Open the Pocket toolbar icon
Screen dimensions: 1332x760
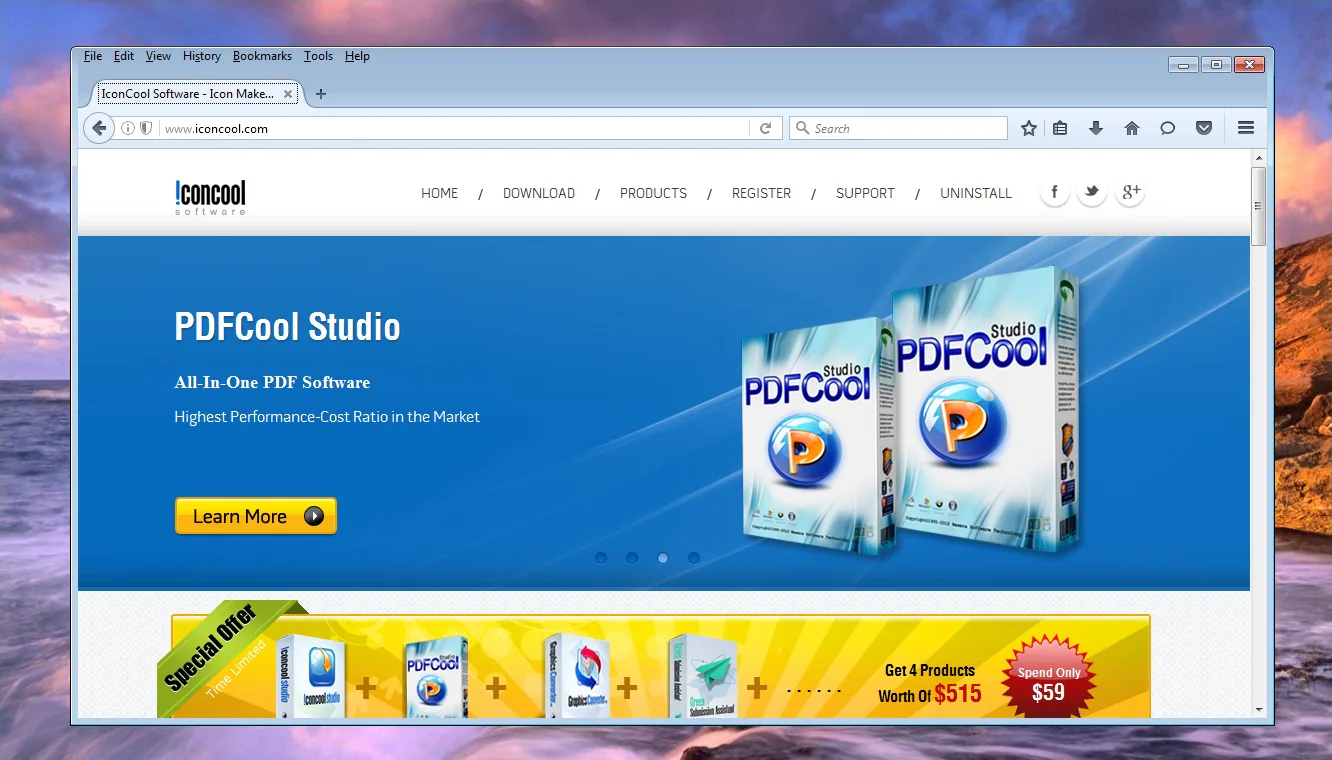tap(1204, 128)
